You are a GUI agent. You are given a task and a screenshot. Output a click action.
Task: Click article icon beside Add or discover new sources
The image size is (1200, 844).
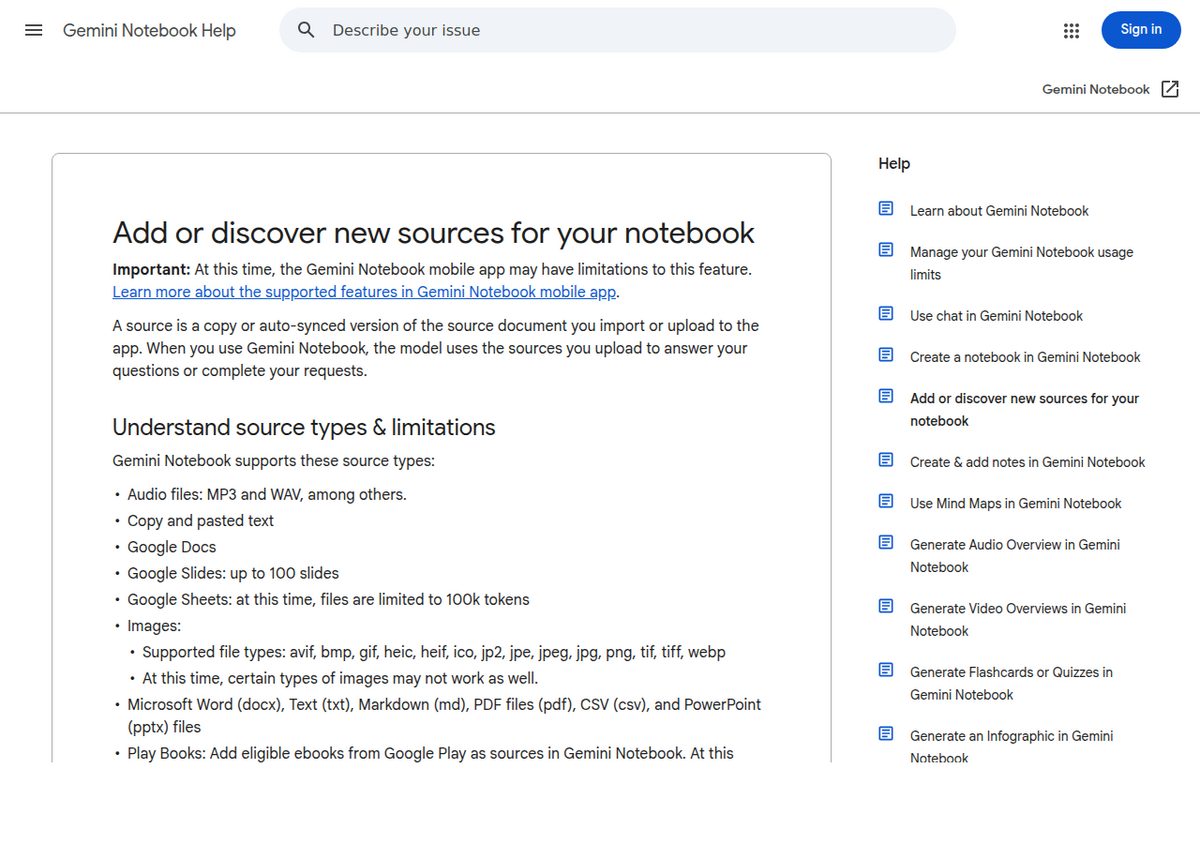click(x=886, y=396)
